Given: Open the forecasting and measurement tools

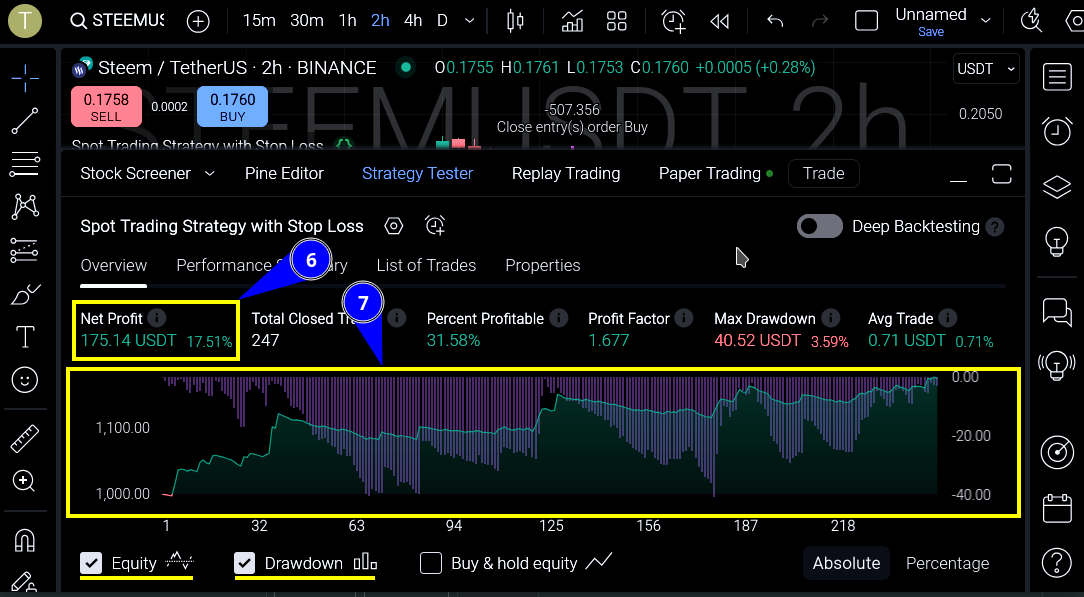Looking at the screenshot, I should click(25, 251).
